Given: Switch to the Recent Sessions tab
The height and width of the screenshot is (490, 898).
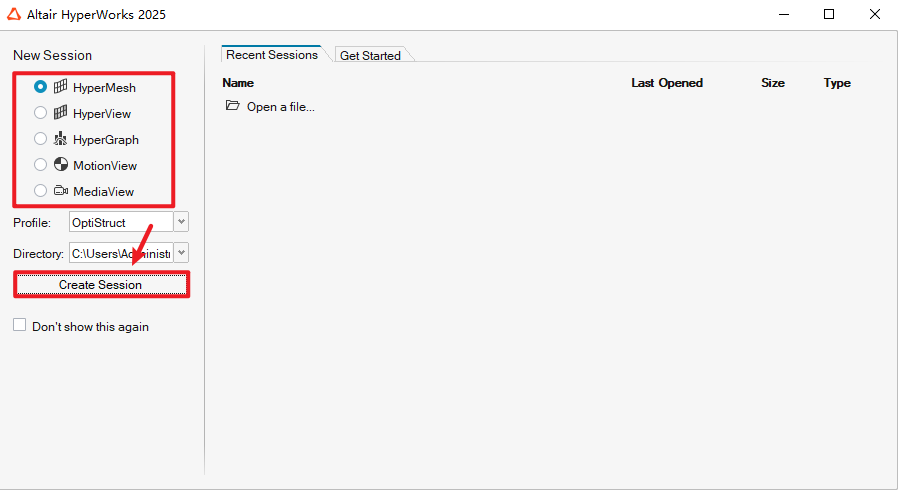Looking at the screenshot, I should [271, 55].
